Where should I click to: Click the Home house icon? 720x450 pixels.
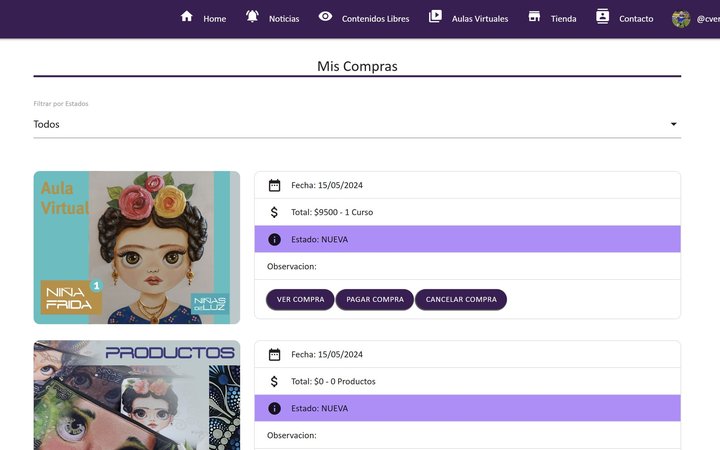[186, 17]
